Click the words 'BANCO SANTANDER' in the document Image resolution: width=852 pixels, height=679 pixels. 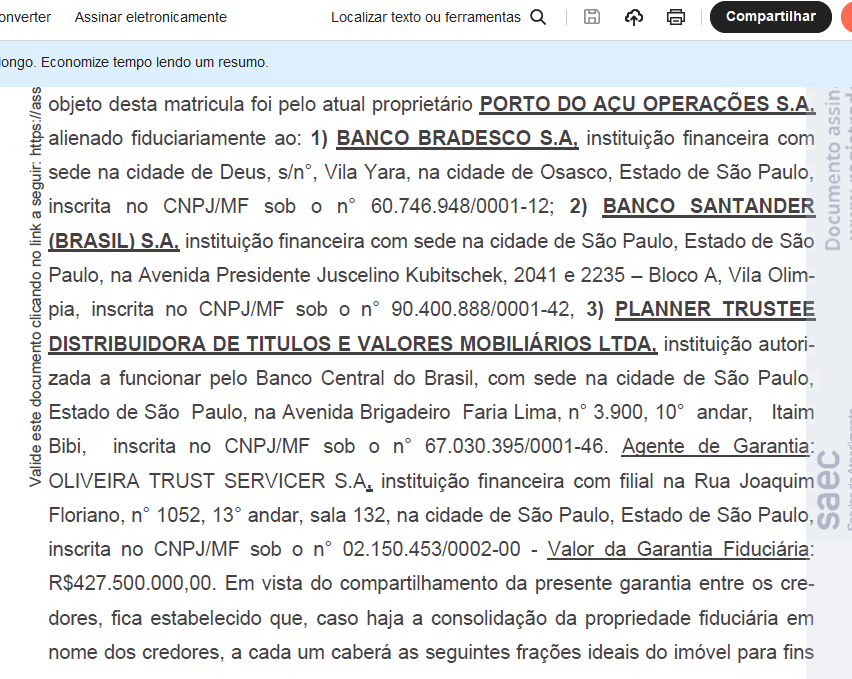709,206
